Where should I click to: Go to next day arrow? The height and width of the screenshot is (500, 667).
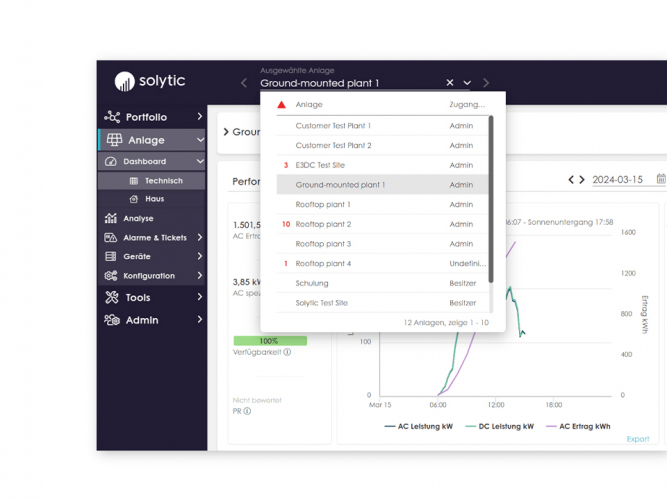coord(581,180)
